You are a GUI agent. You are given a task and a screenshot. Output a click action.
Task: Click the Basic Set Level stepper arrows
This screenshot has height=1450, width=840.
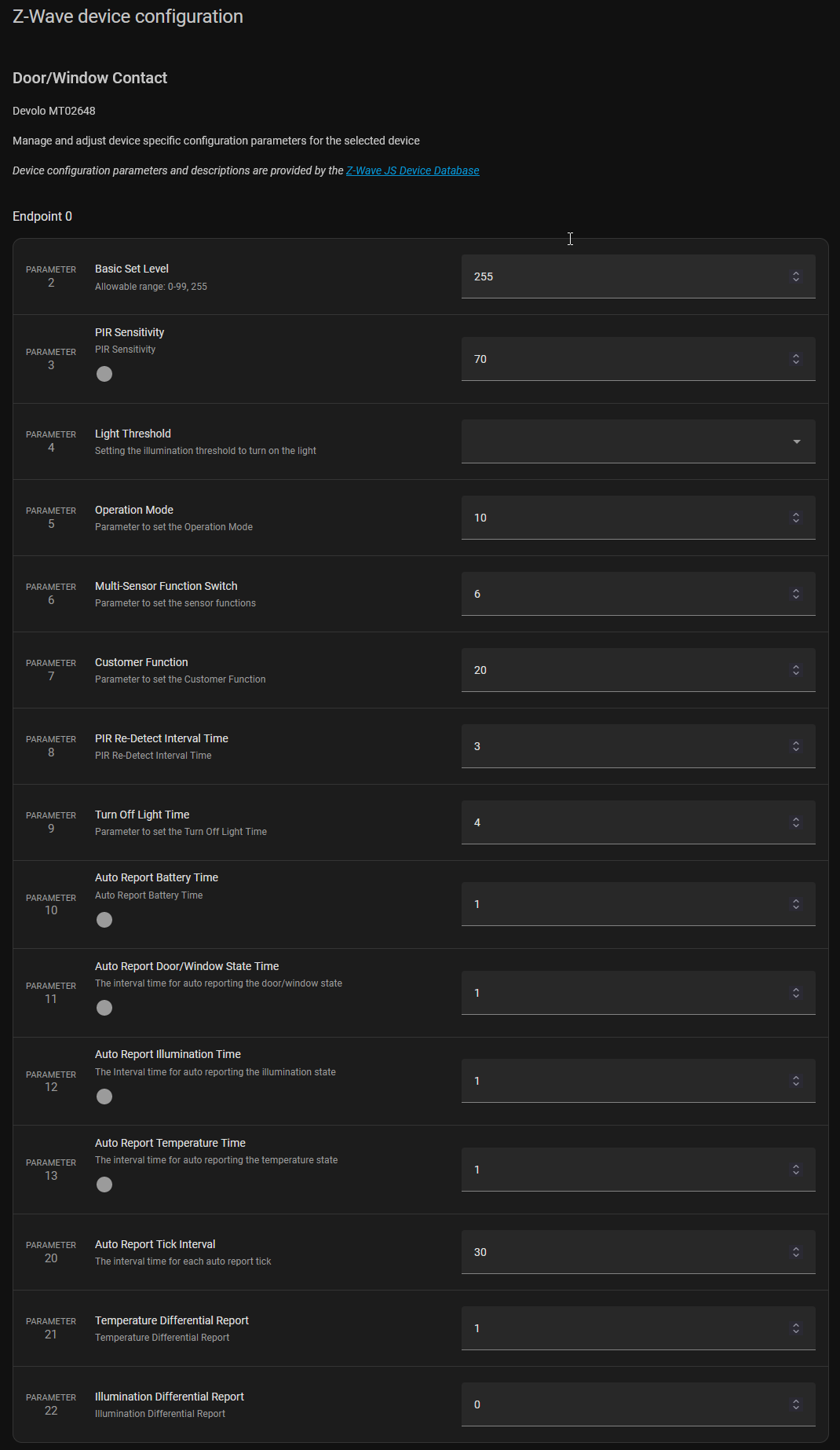click(x=796, y=276)
